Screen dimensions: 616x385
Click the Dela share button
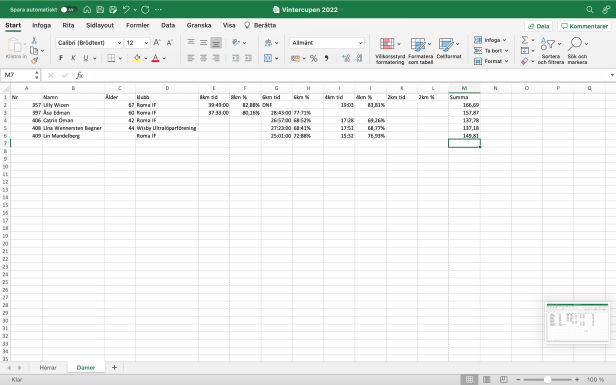539,26
